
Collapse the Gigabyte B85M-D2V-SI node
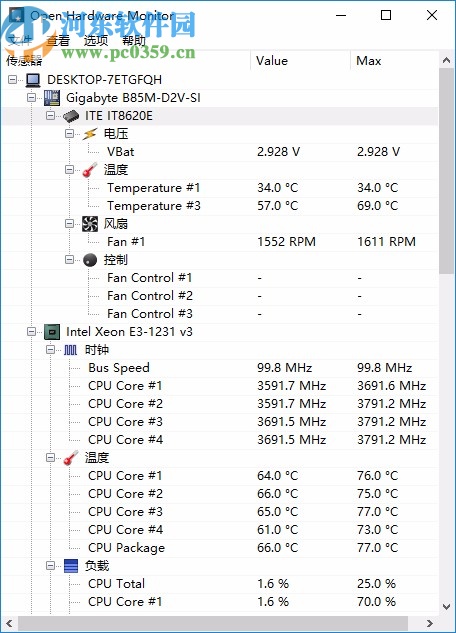click(x=31, y=98)
